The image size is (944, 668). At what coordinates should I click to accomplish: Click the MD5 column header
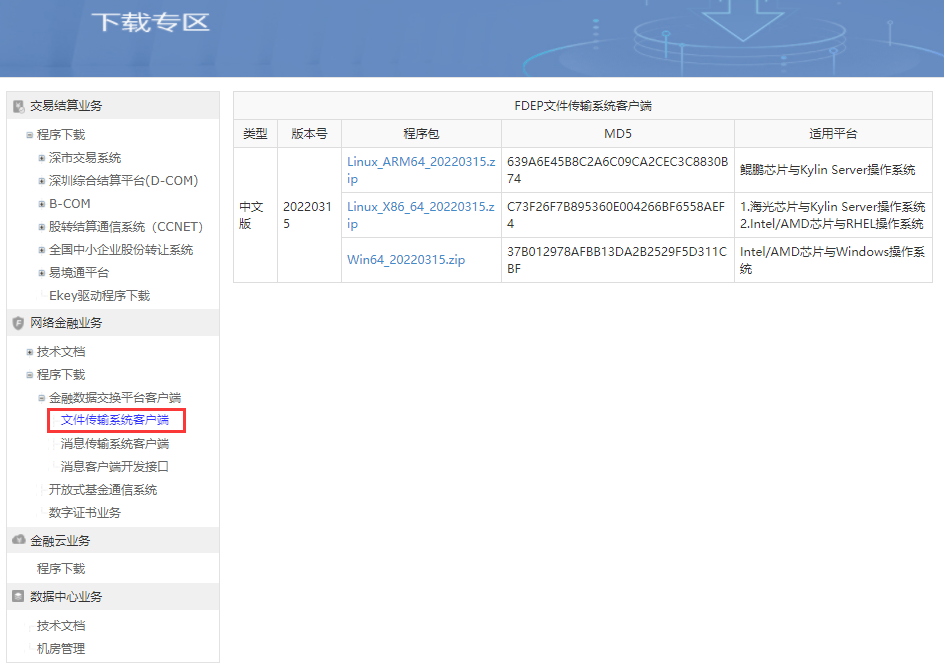(618, 134)
